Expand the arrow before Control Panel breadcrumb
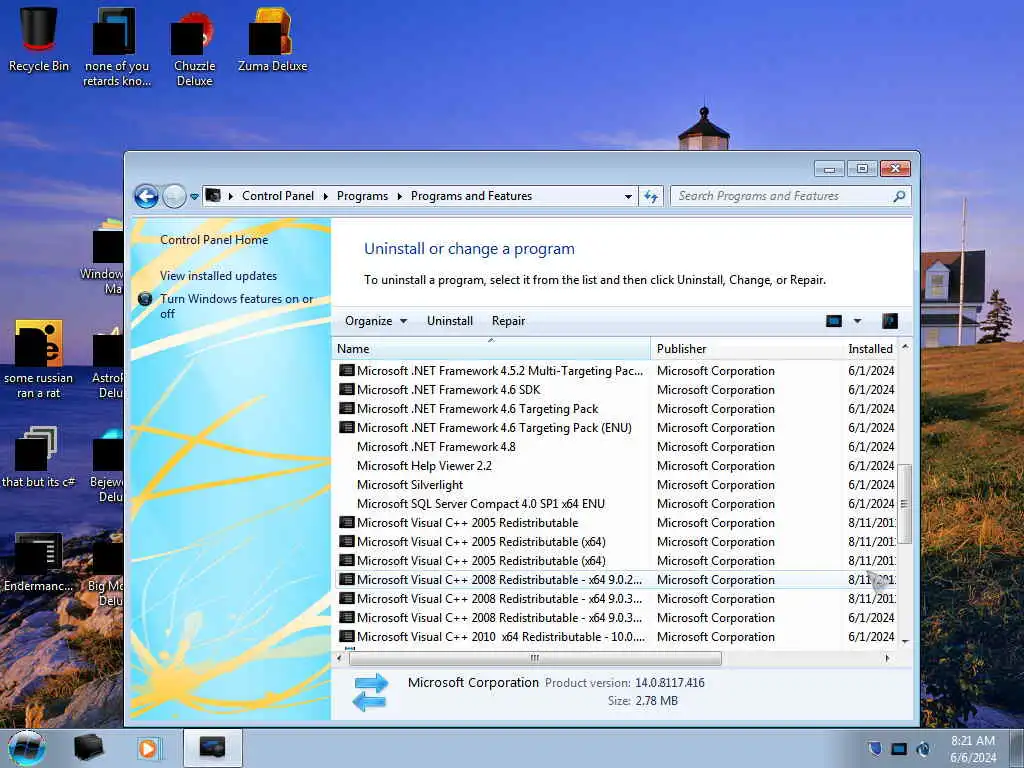Viewport: 1024px width, 768px height. click(x=231, y=196)
